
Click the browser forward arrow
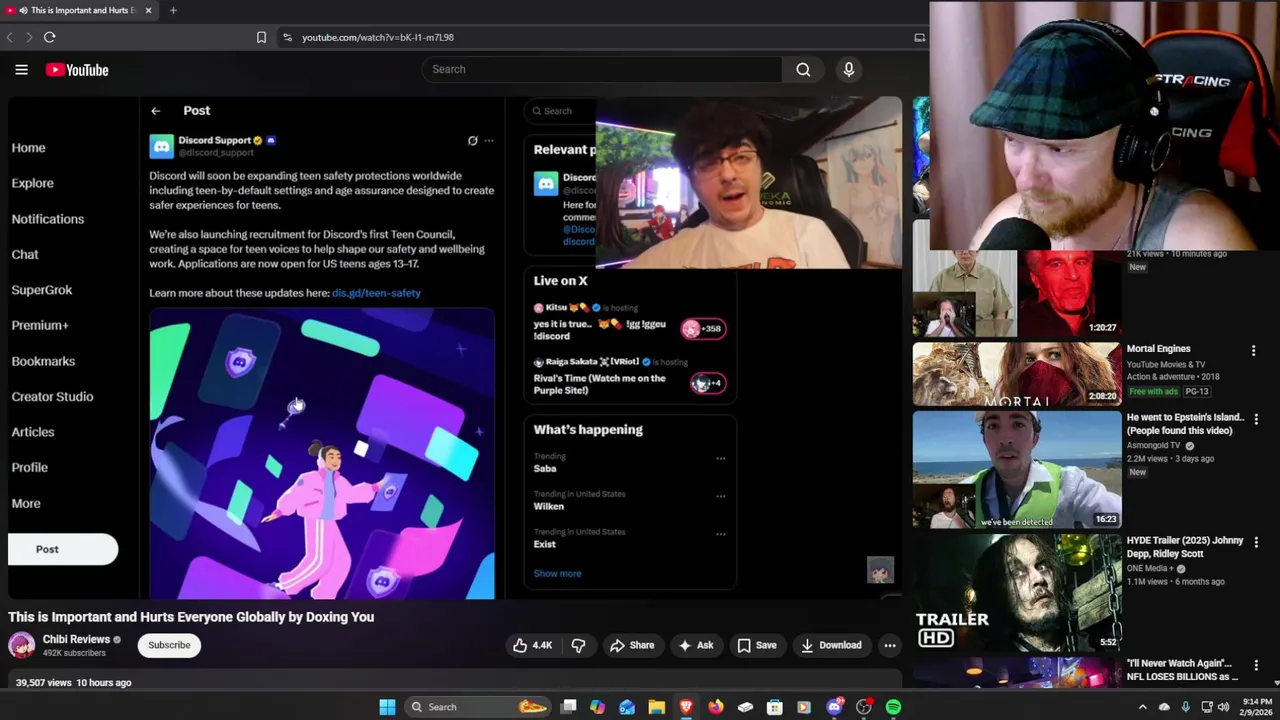click(29, 37)
